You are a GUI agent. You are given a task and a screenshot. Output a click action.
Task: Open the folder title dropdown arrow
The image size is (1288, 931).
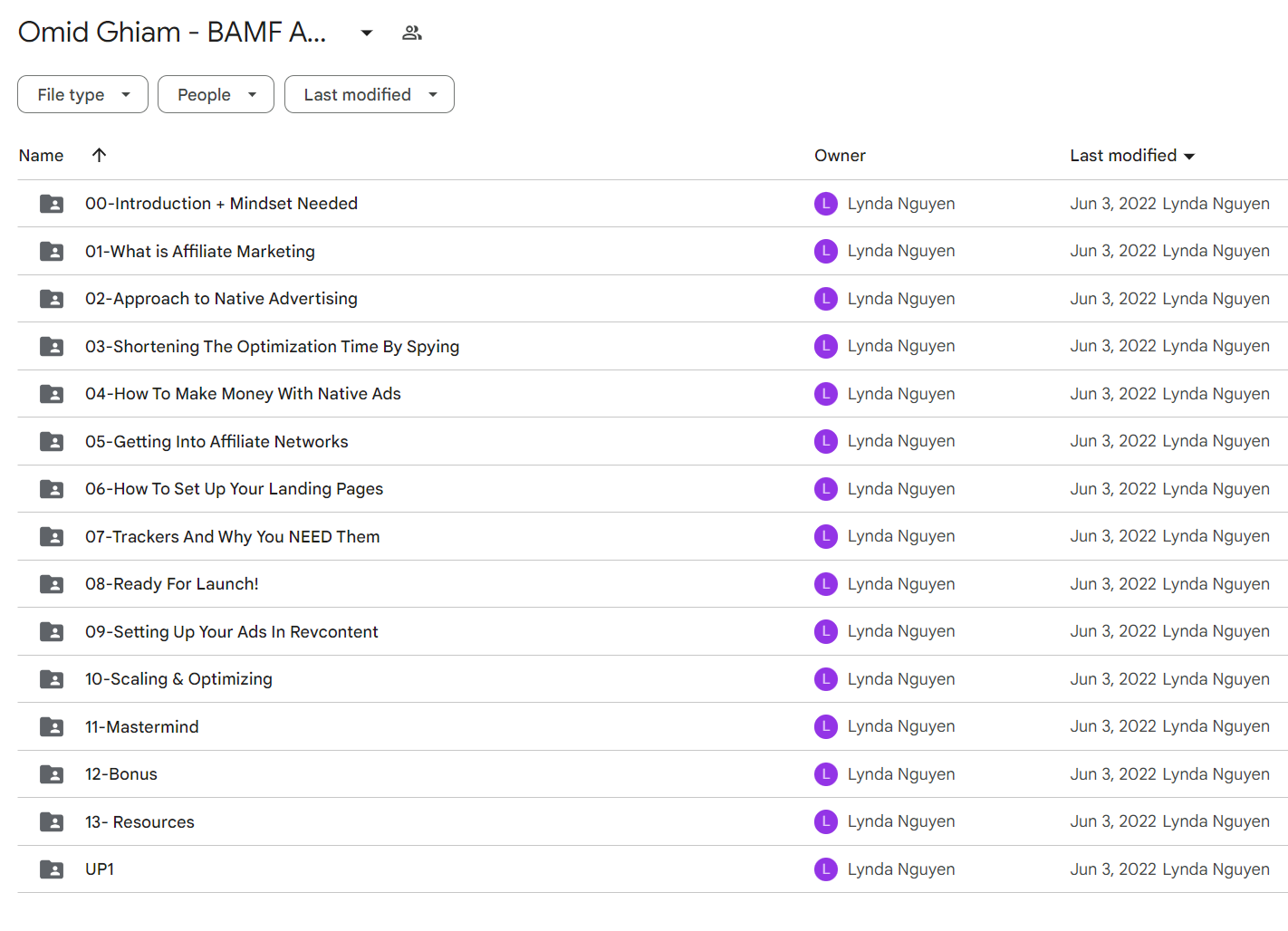click(x=366, y=34)
